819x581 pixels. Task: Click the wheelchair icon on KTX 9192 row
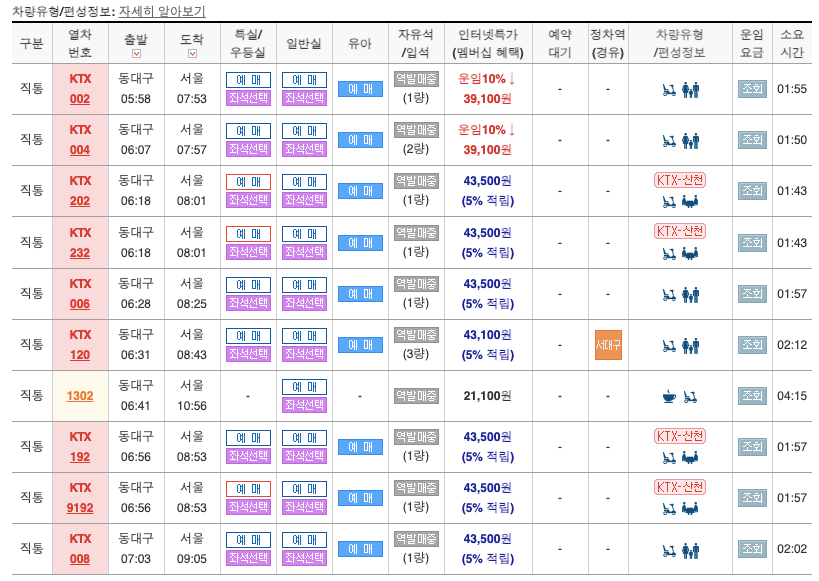(668, 508)
